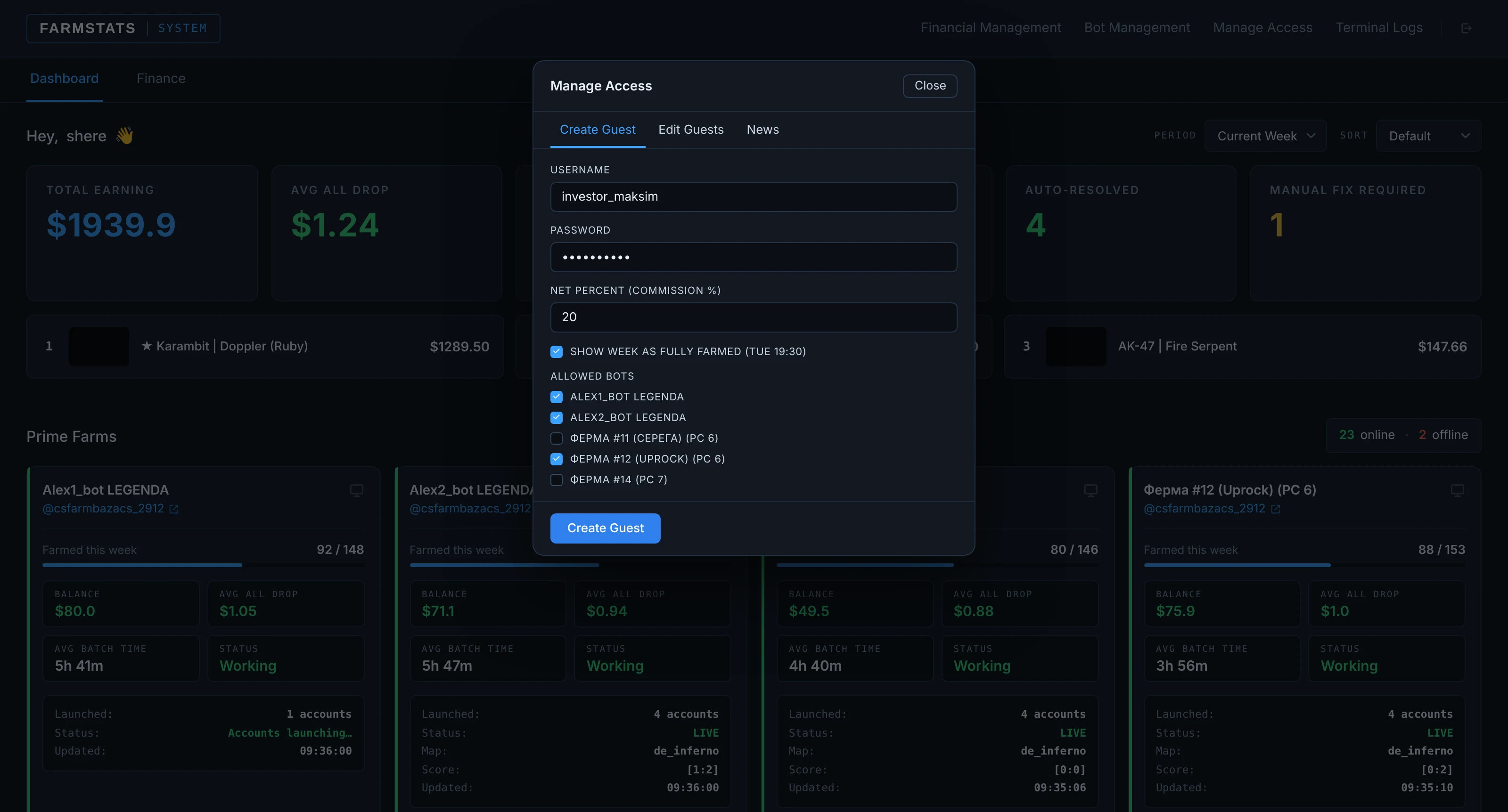Open Bot Management in top navigation
Screen dimensions: 1508x812
(x=1137, y=27)
